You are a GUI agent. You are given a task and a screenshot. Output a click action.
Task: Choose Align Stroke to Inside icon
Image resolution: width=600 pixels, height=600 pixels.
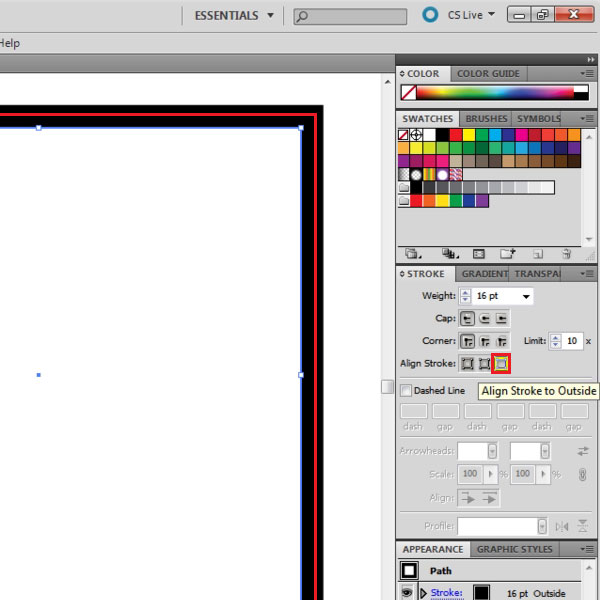[484, 364]
